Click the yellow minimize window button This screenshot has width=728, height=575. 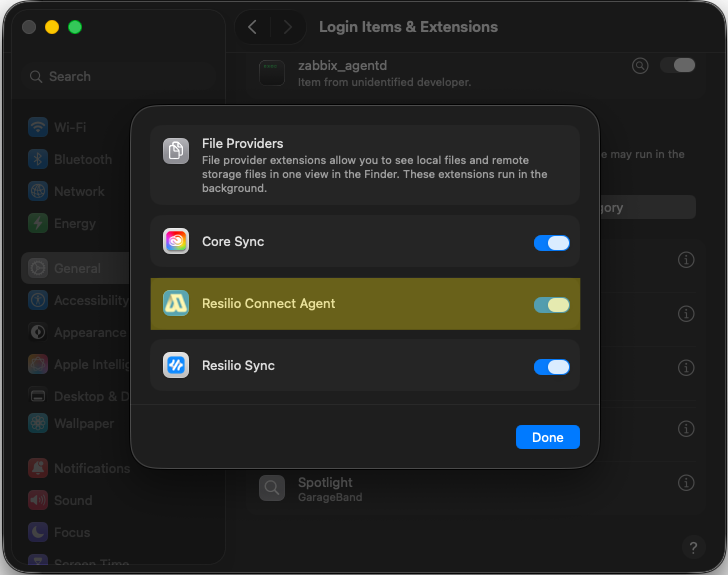(x=52, y=27)
